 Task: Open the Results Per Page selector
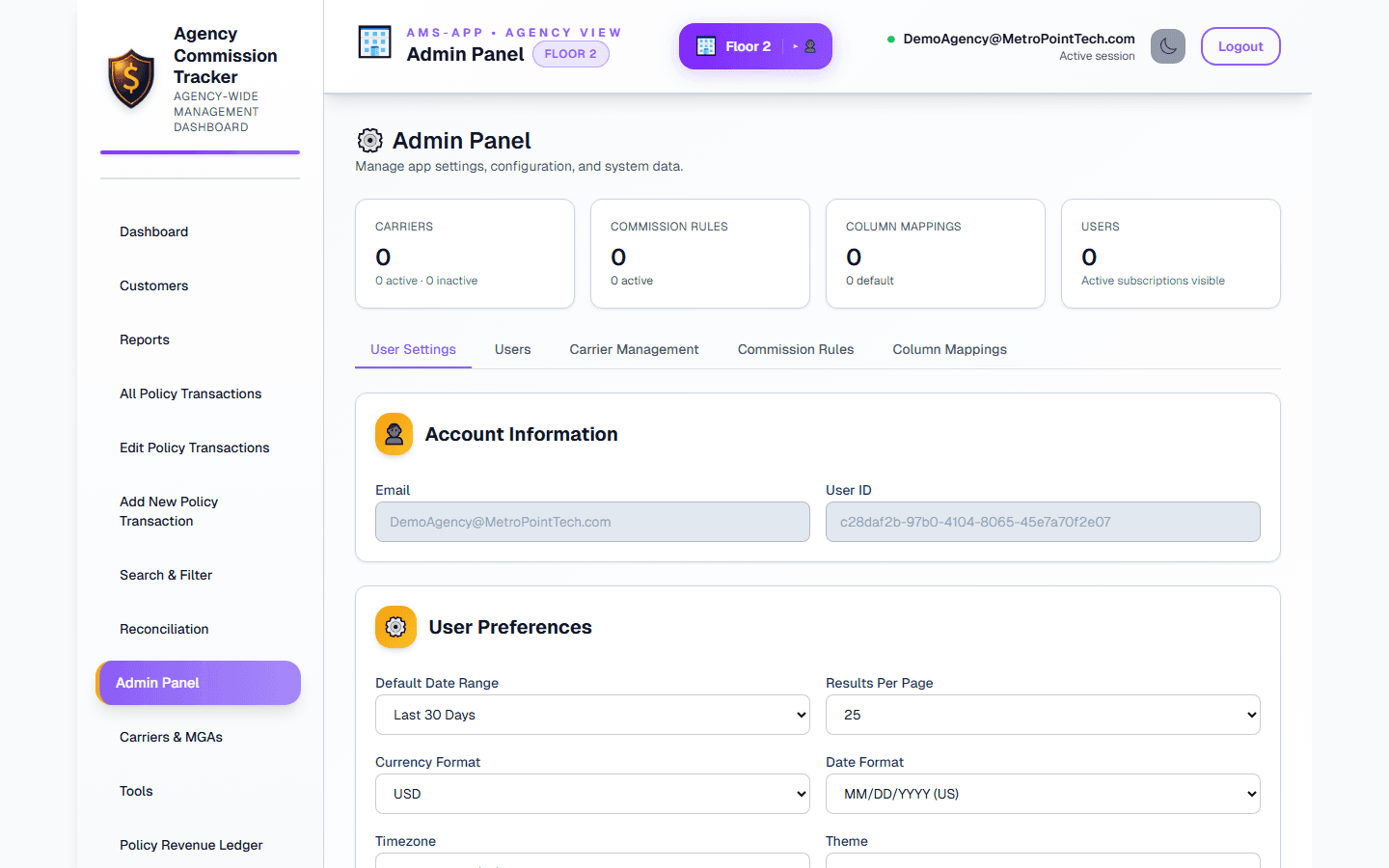point(1043,715)
